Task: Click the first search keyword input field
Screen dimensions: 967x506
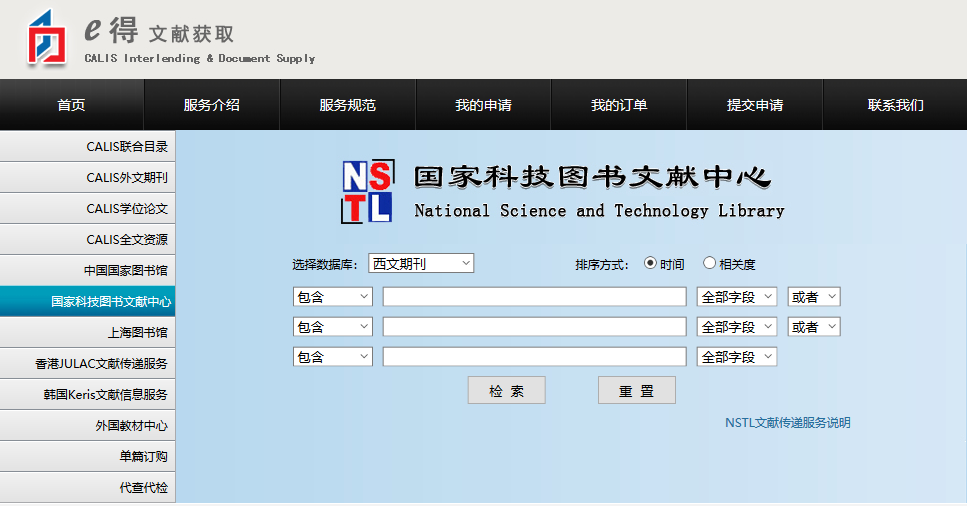Action: (x=535, y=297)
